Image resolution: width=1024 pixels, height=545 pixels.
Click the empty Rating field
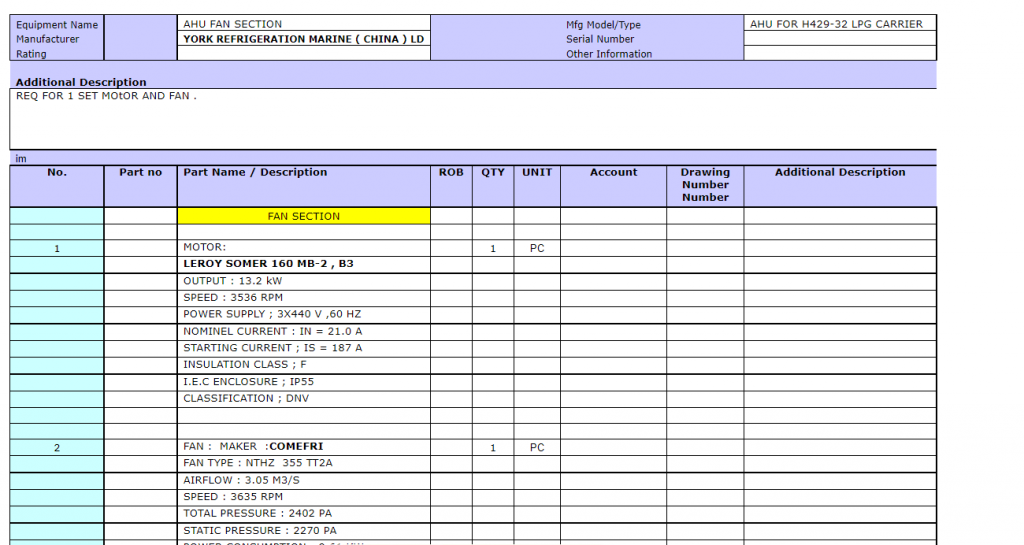point(303,54)
